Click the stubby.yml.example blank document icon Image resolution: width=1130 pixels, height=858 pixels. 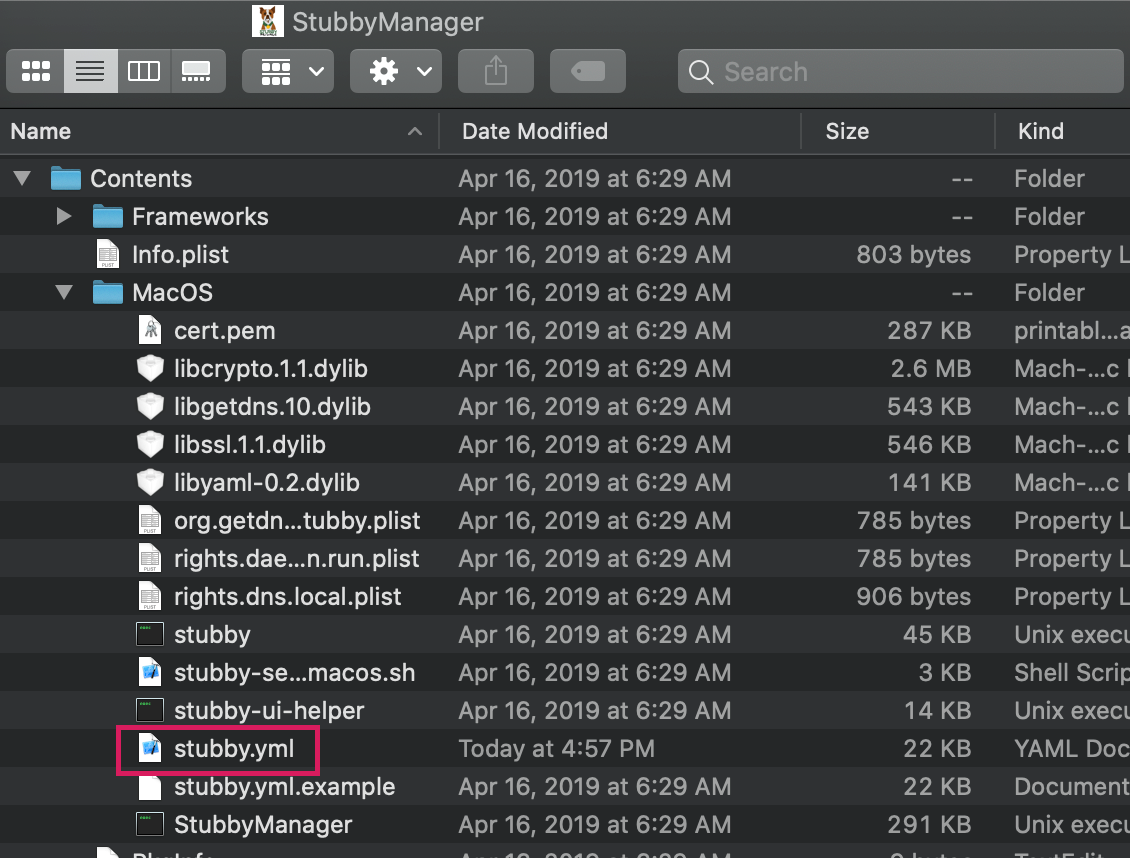click(x=150, y=787)
